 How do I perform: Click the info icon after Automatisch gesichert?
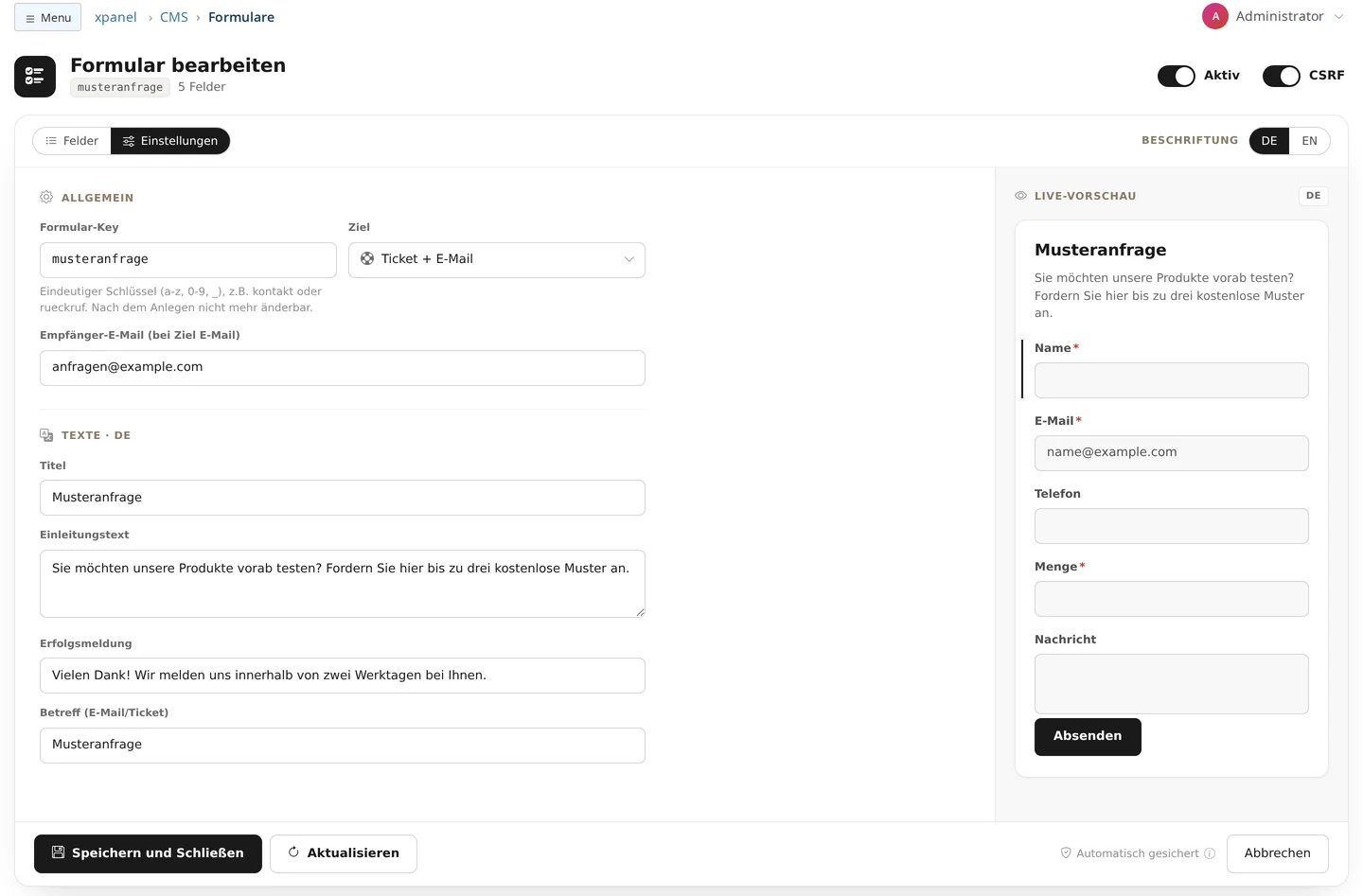coord(1210,853)
